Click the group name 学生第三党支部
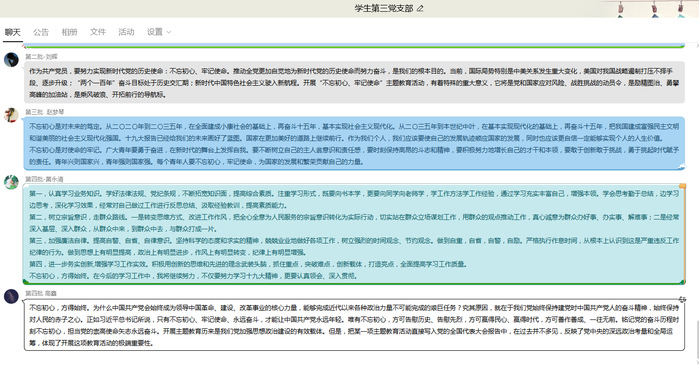This screenshot has width=699, height=365. click(x=384, y=8)
